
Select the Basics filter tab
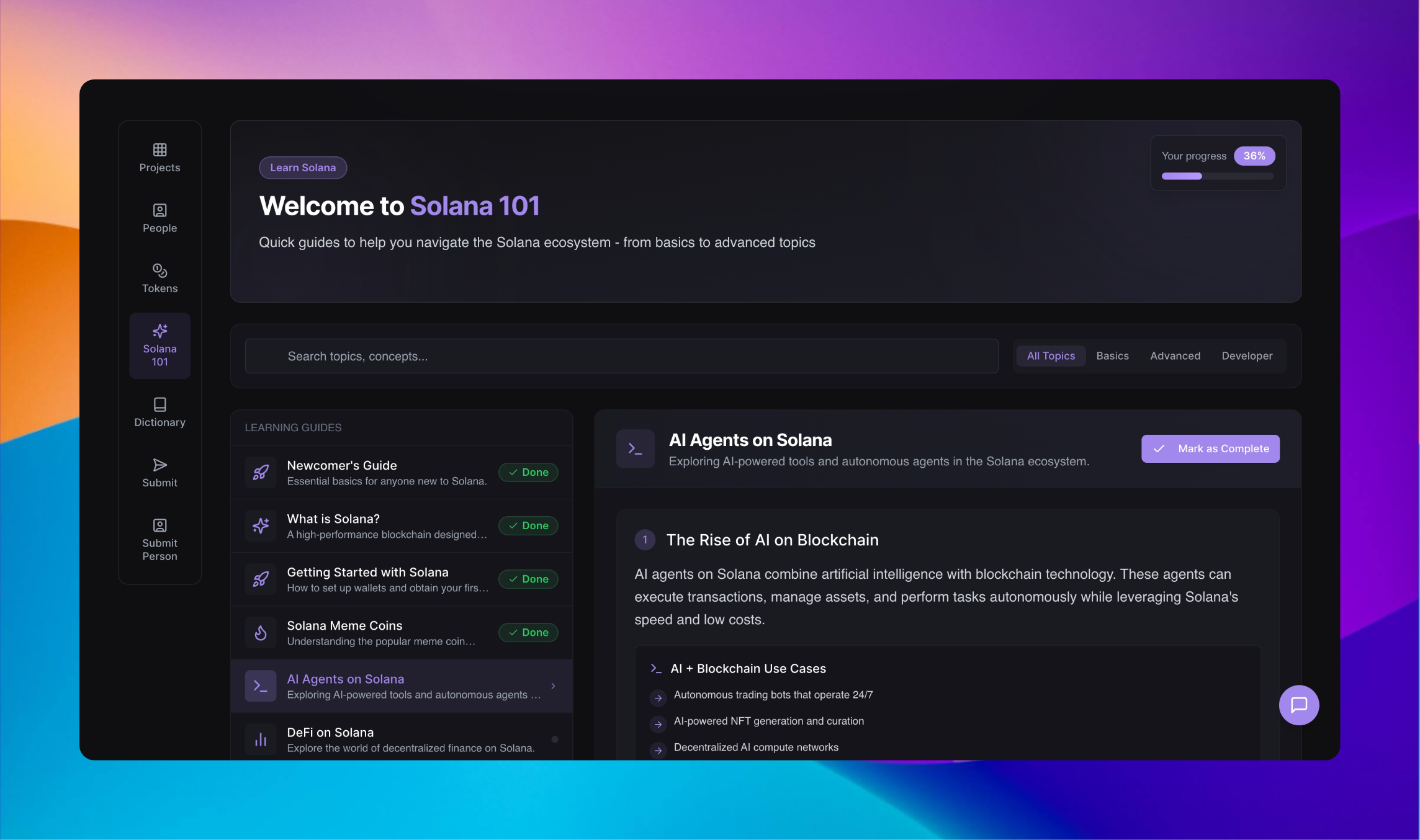[x=1112, y=356]
